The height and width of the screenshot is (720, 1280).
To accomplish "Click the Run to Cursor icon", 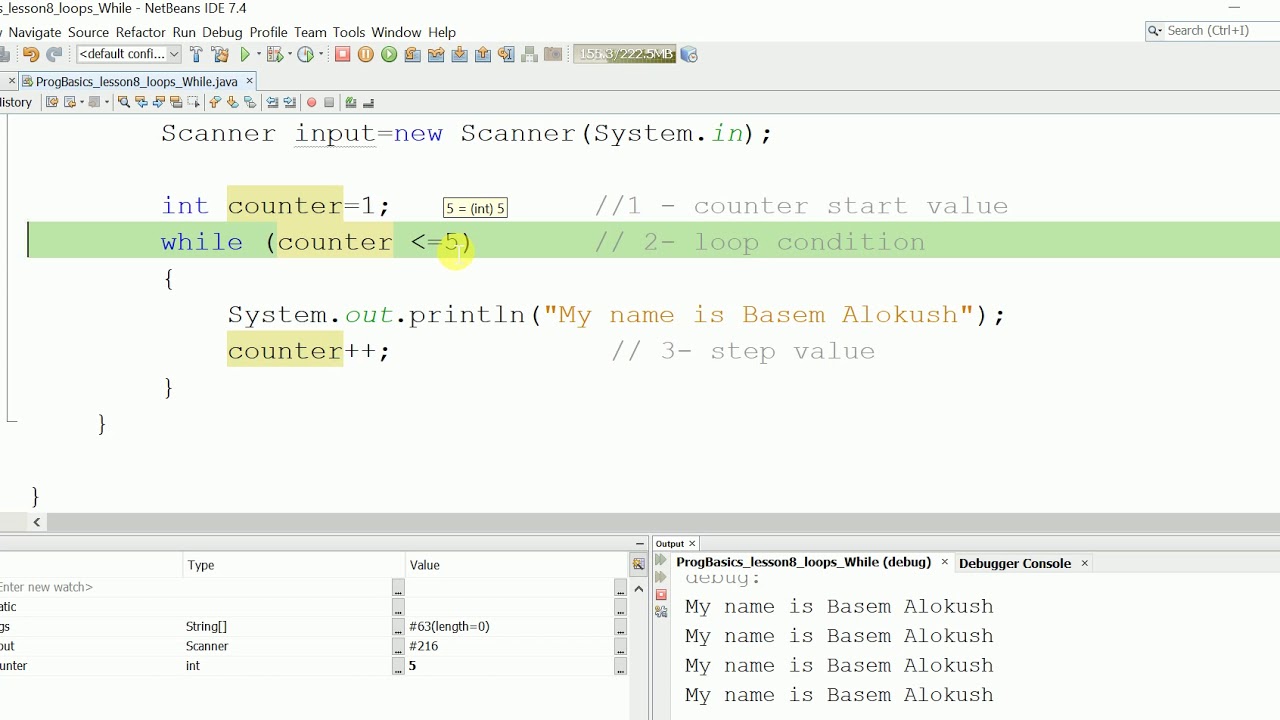I will [506, 54].
